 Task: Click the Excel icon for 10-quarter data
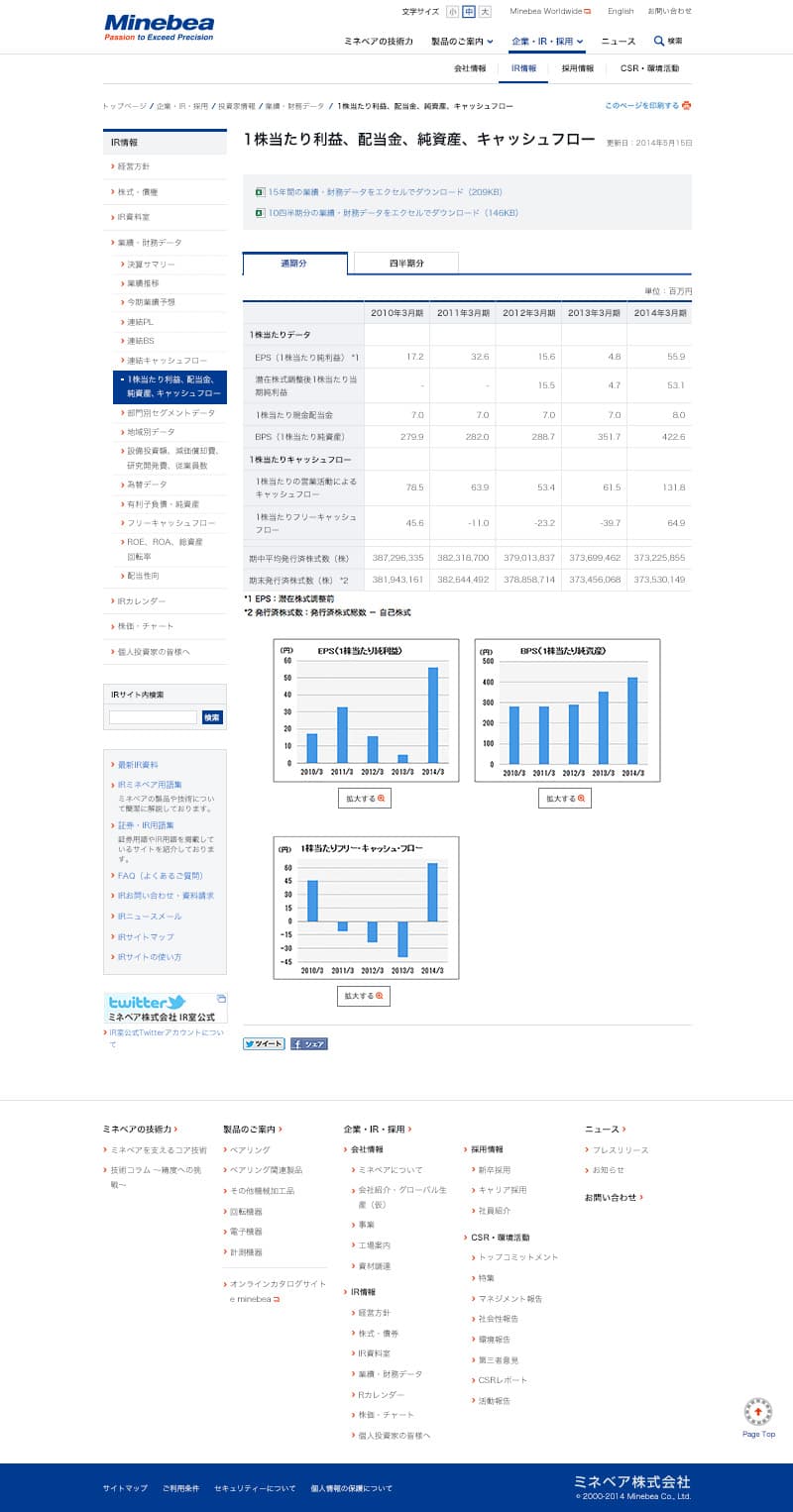point(260,212)
